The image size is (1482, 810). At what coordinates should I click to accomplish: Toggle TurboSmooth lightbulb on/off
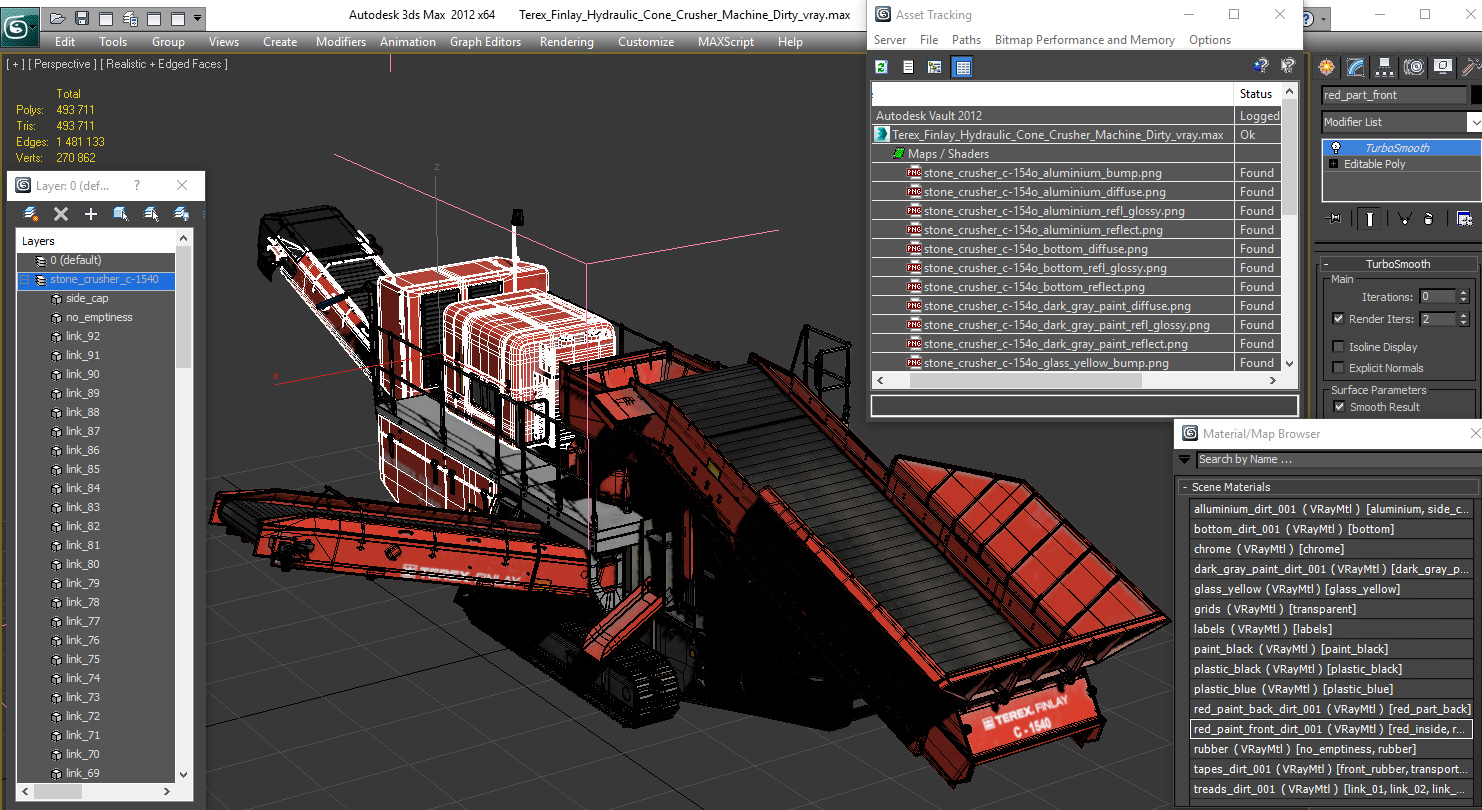(1334, 148)
